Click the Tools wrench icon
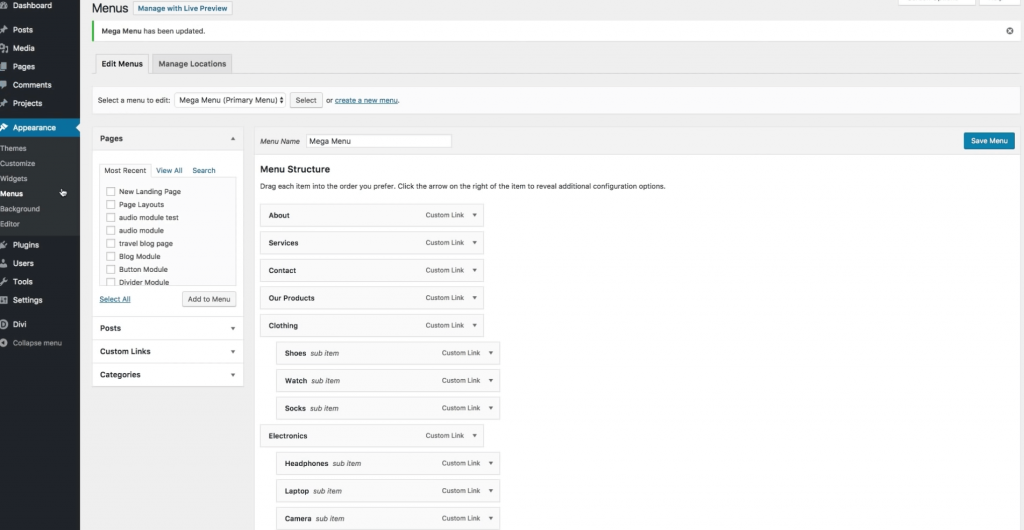This screenshot has width=1024, height=530. tap(4, 281)
